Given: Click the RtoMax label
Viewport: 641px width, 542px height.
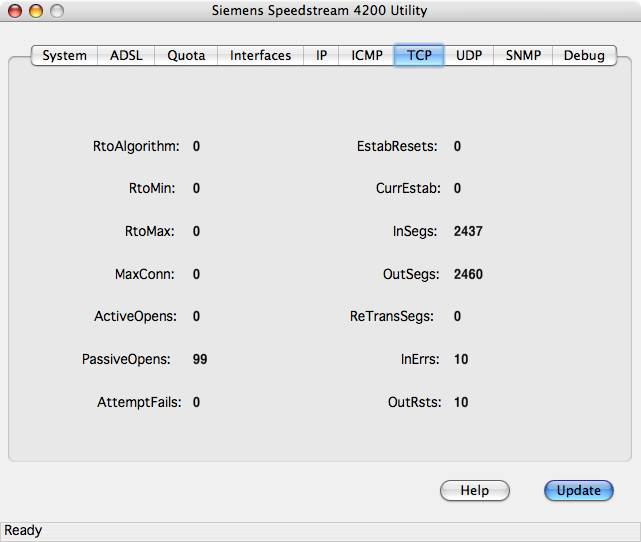Looking at the screenshot, I should coord(150,231).
